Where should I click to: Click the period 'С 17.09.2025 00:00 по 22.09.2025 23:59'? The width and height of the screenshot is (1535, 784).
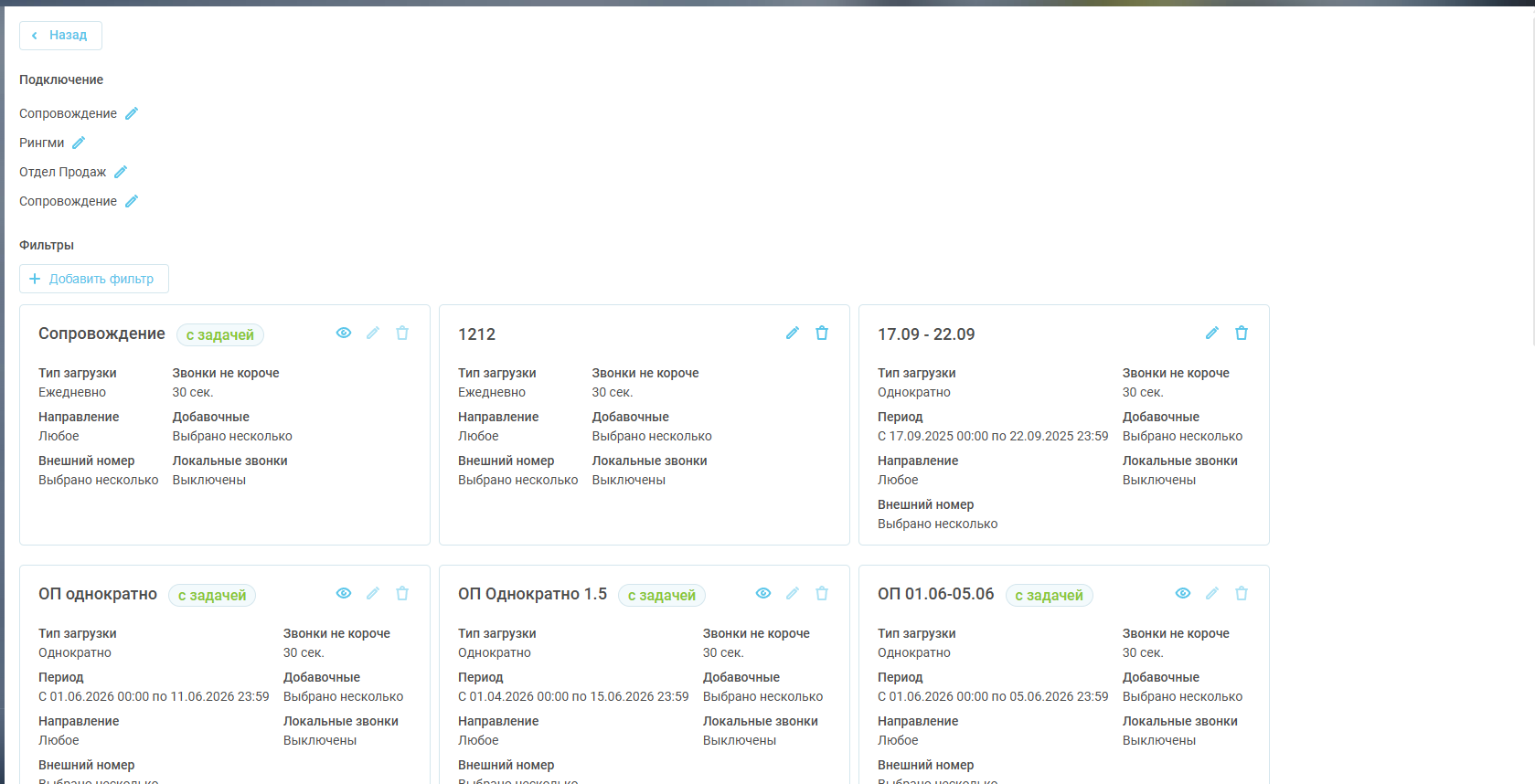[993, 436]
